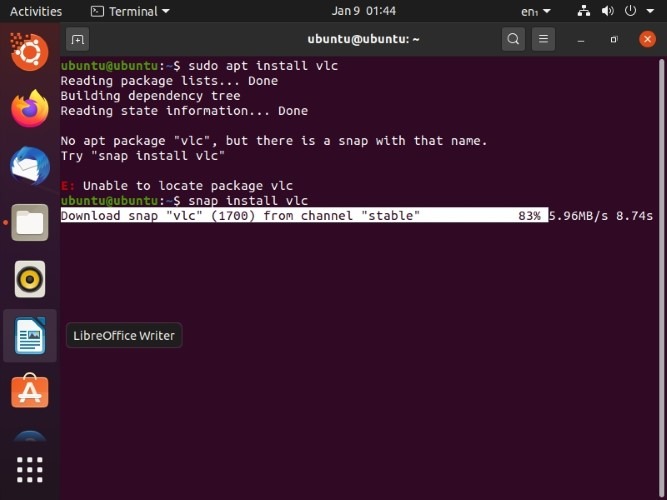This screenshot has height=500, width=667.
Task: Click the power icon in top bar
Action: tap(630, 11)
